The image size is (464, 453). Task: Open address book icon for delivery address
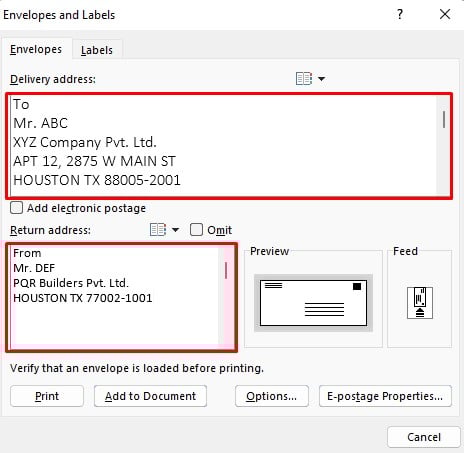point(304,79)
